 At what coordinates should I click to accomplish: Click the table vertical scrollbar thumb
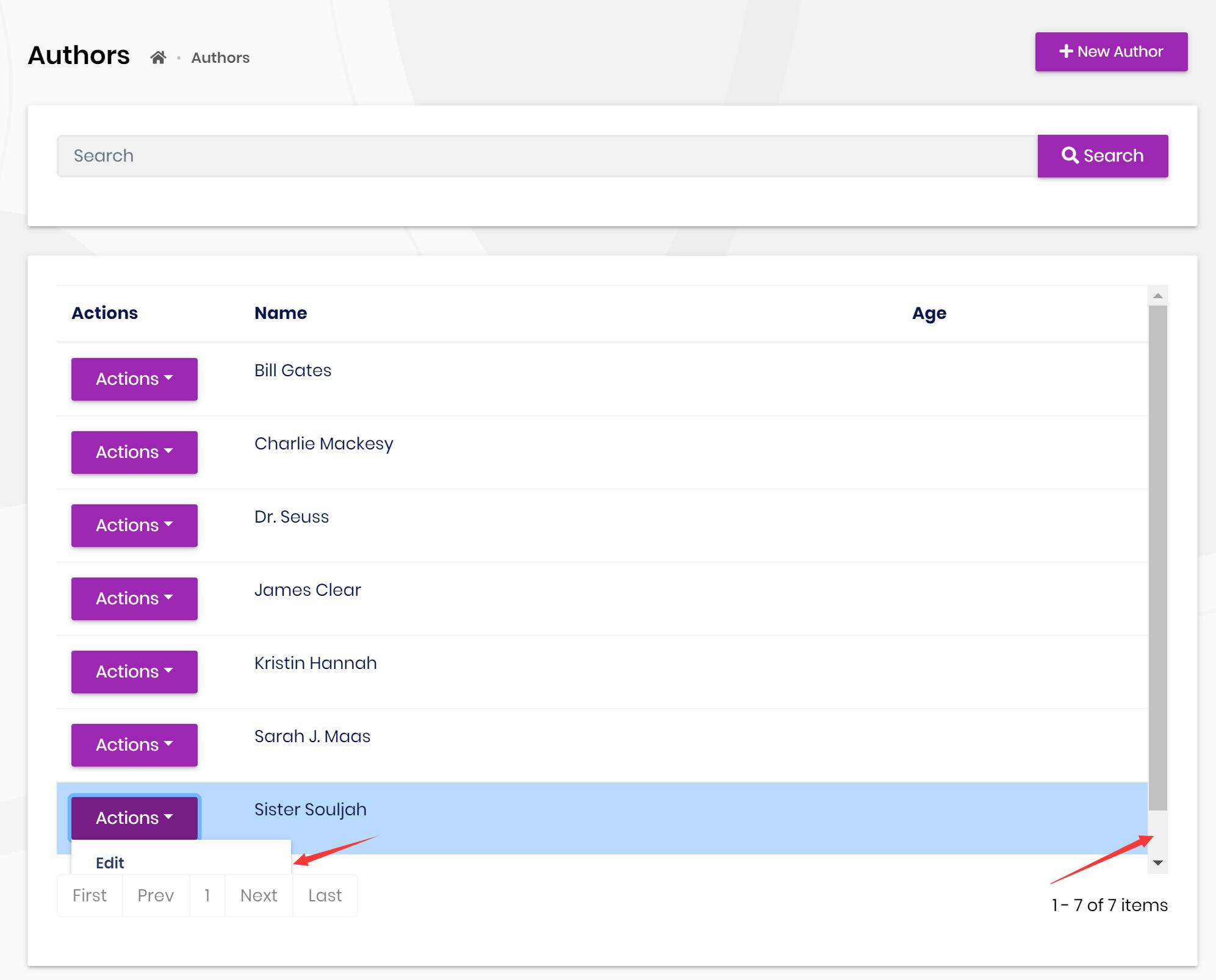point(1157,558)
